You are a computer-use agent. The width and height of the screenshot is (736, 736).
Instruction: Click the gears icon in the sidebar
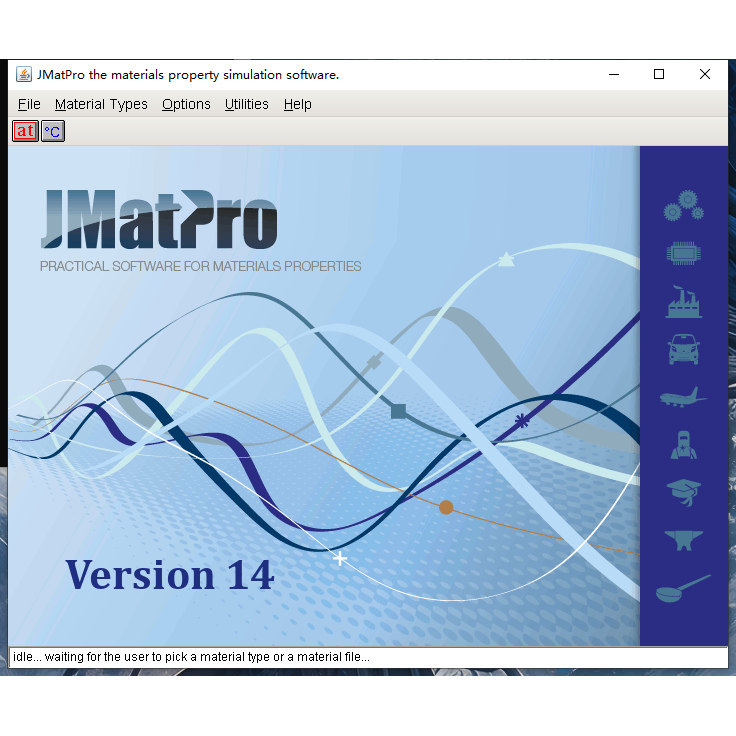pos(683,206)
